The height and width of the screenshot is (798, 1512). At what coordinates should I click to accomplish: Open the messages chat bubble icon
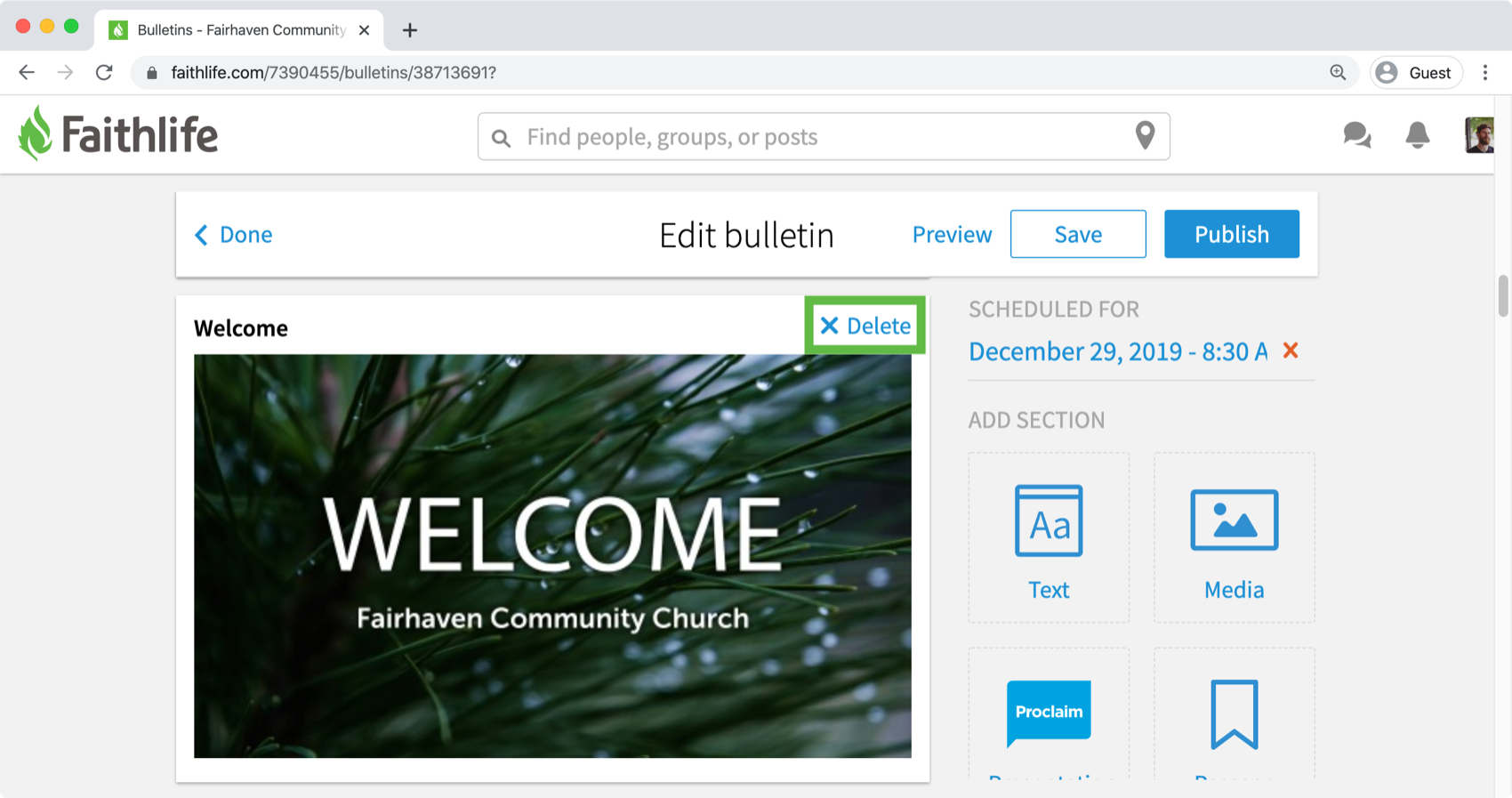tap(1356, 135)
